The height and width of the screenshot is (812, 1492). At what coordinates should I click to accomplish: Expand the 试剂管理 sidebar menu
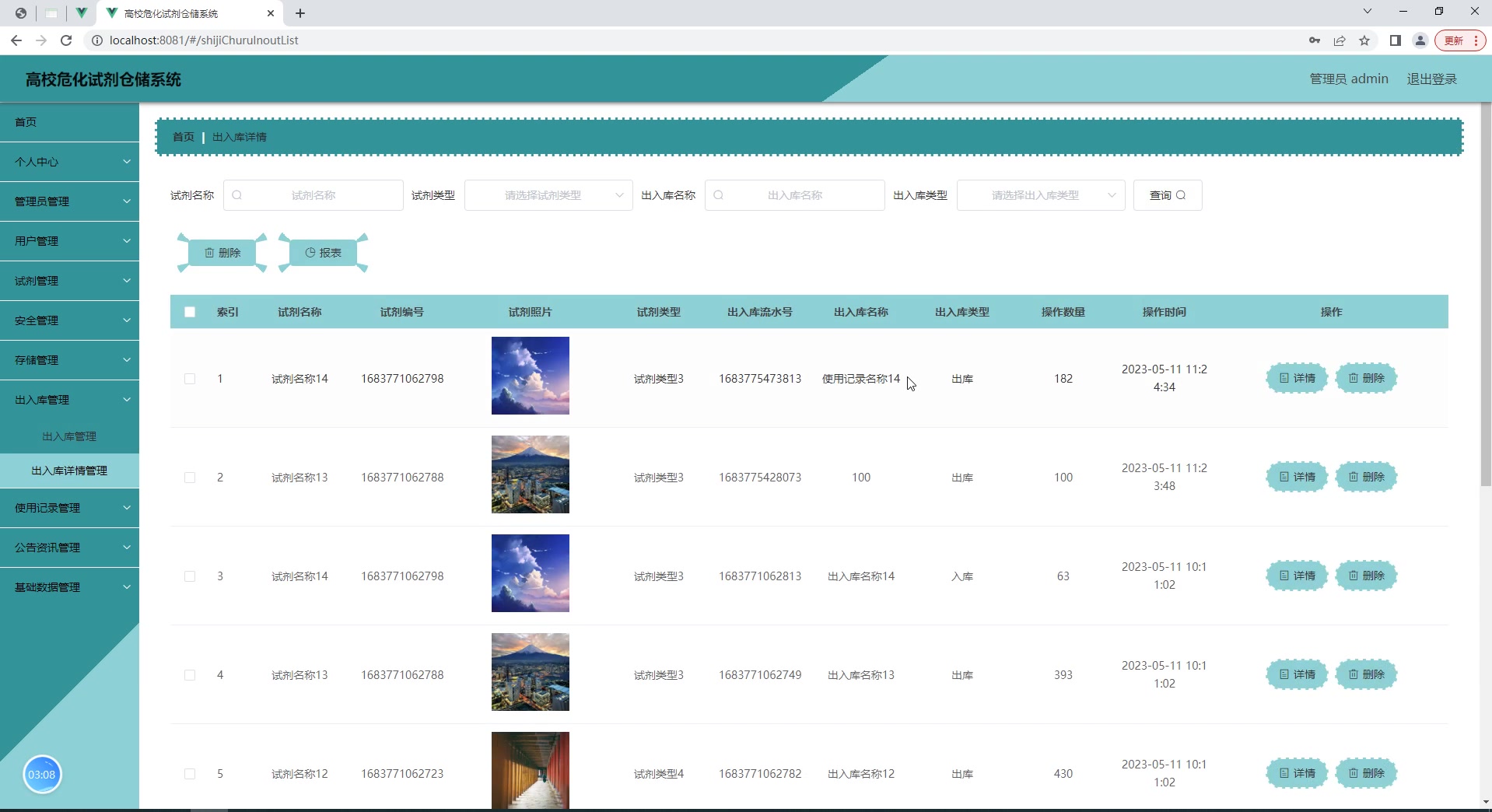point(69,281)
